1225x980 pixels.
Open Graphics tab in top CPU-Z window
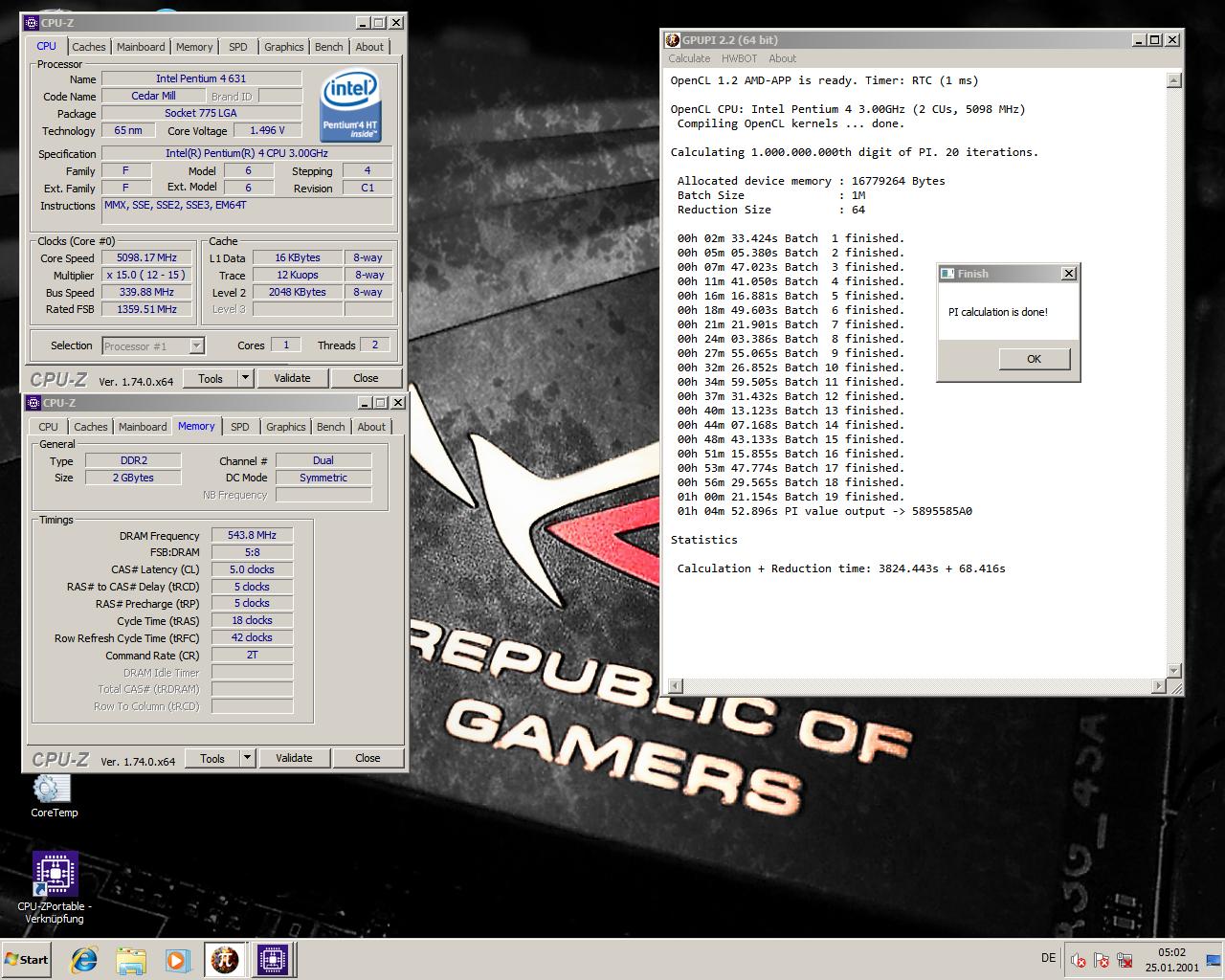click(284, 47)
